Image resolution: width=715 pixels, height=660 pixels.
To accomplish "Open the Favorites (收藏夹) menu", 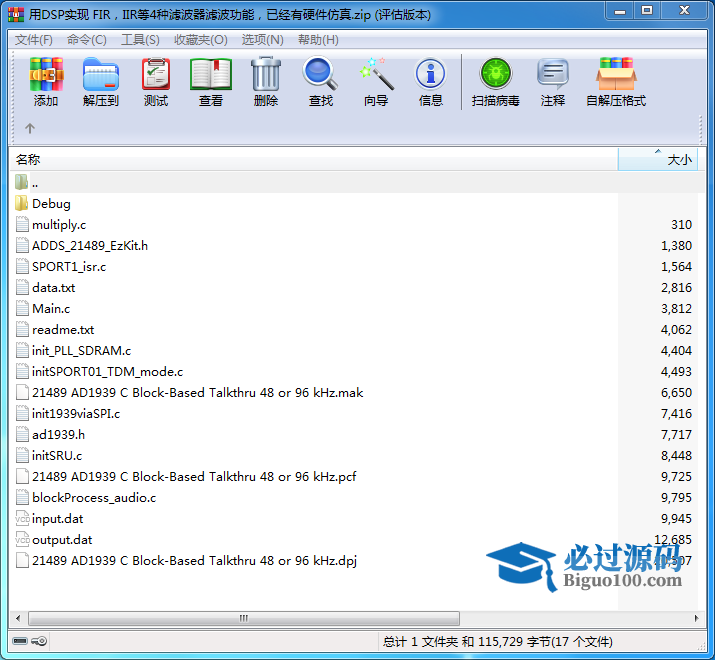I will coord(201,40).
